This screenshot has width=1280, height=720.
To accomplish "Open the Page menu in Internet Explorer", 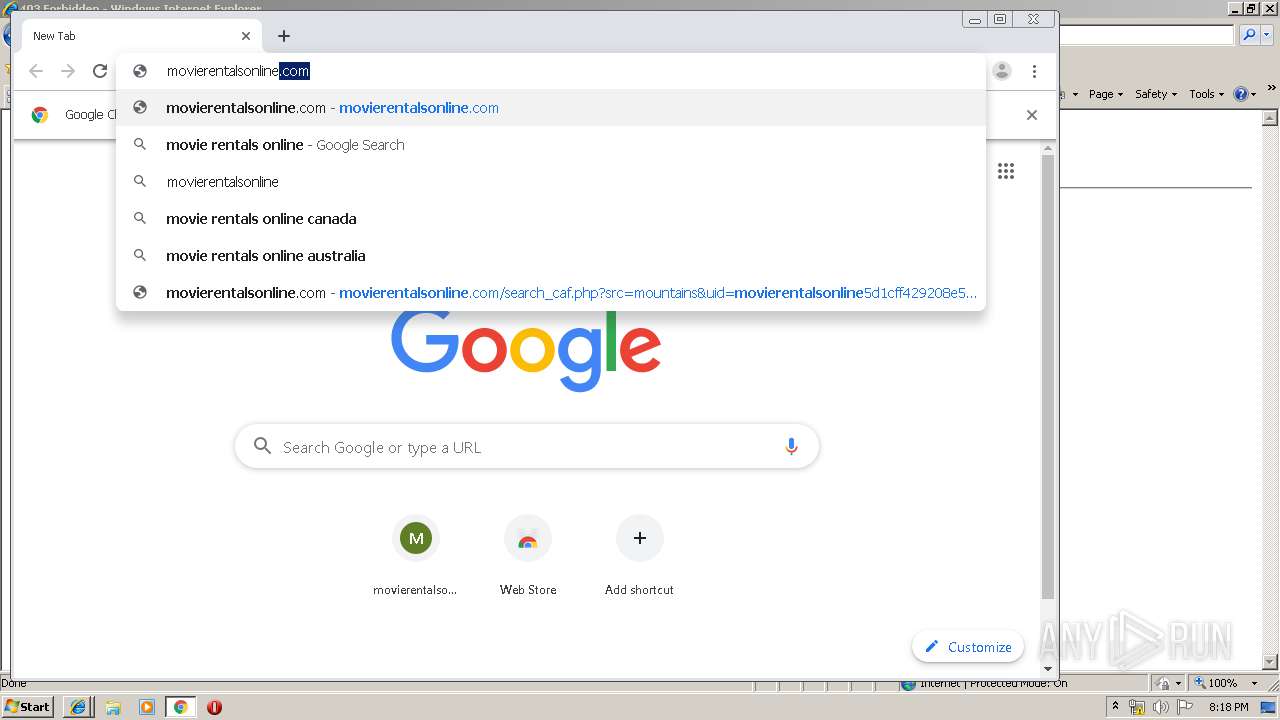I will tap(1105, 94).
